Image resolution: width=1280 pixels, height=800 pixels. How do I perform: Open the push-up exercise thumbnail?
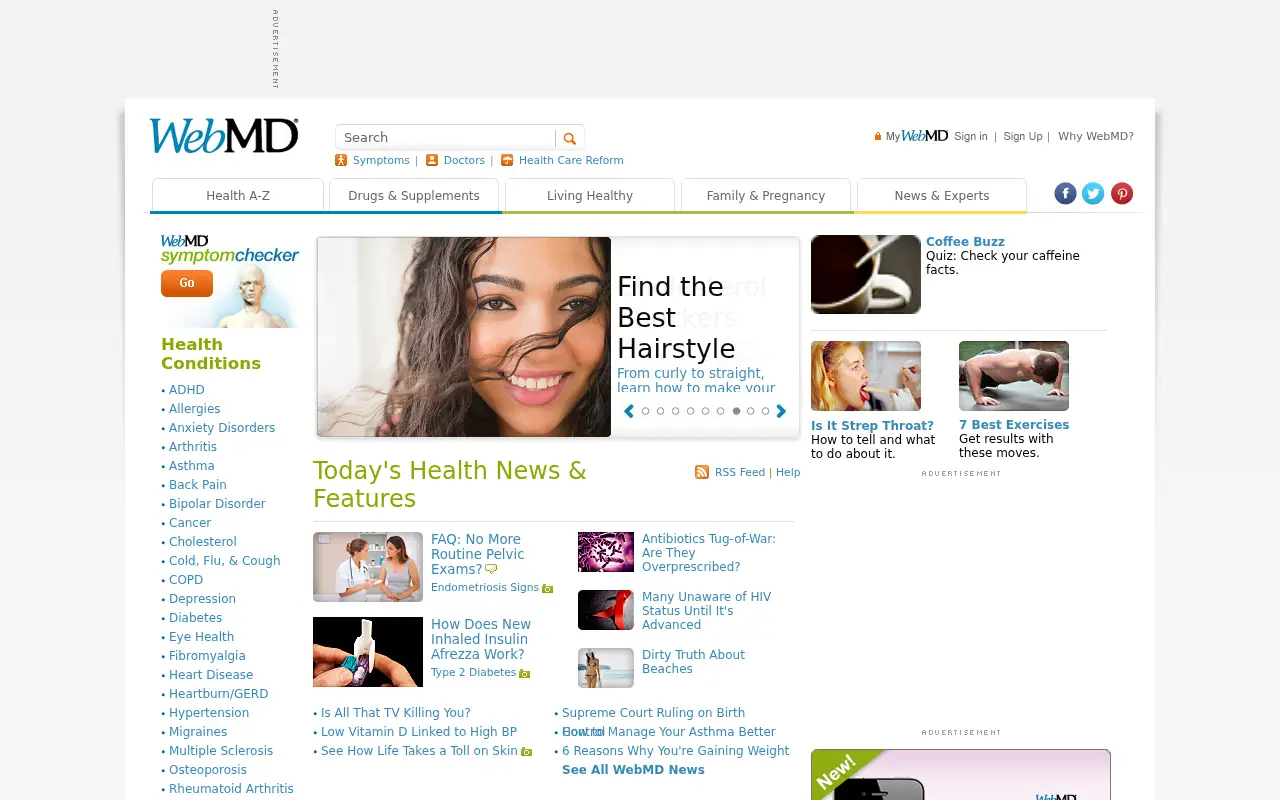(1014, 376)
